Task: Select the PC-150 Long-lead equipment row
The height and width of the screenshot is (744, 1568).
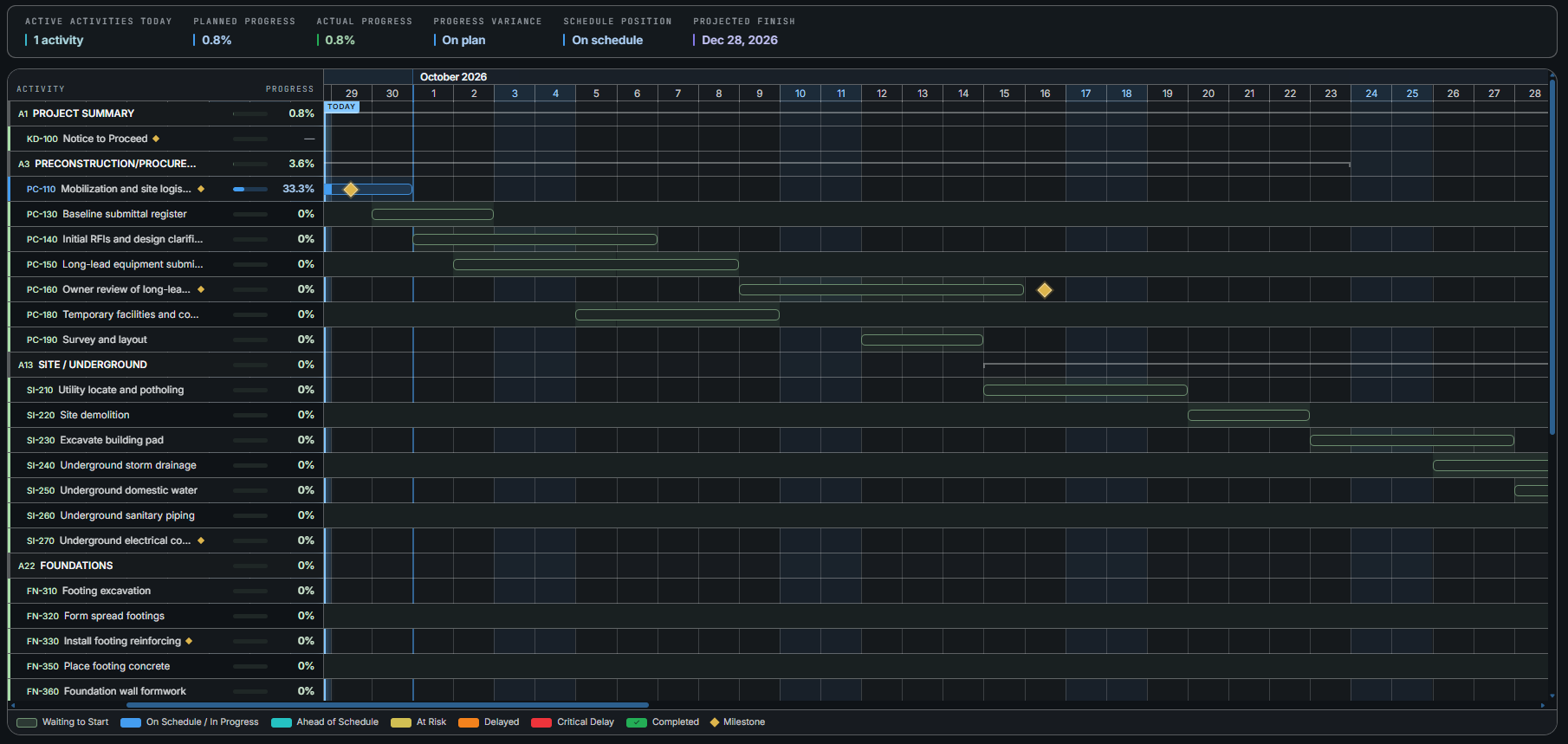Action: [165, 264]
